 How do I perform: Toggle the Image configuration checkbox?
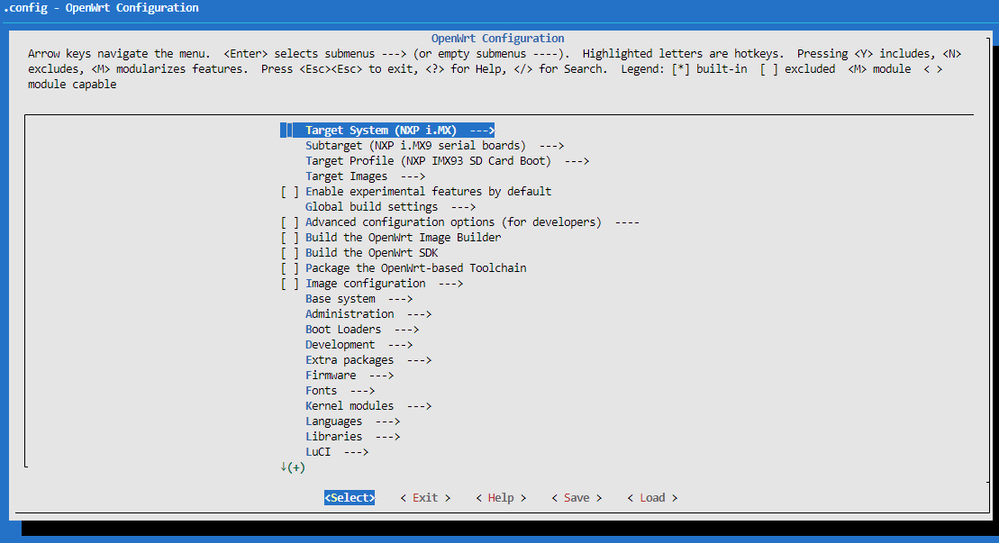289,283
